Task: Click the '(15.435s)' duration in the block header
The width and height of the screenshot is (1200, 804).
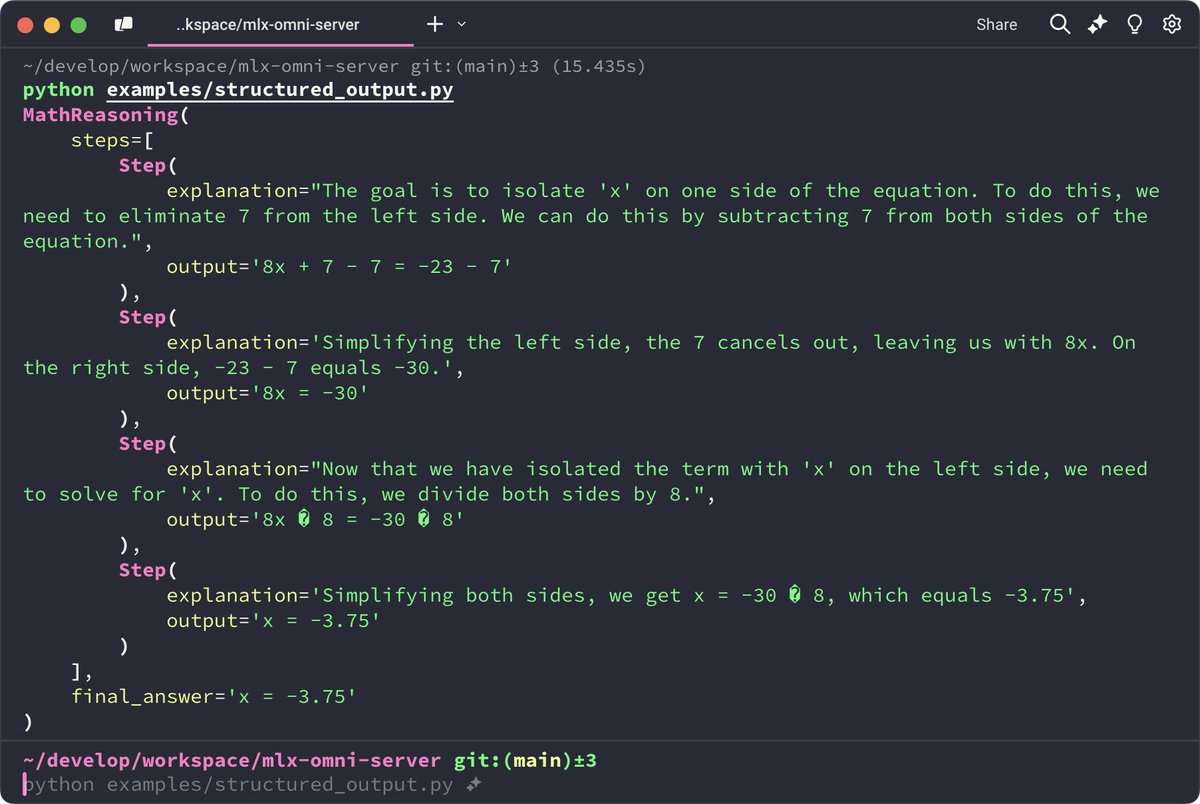Action: (598, 67)
